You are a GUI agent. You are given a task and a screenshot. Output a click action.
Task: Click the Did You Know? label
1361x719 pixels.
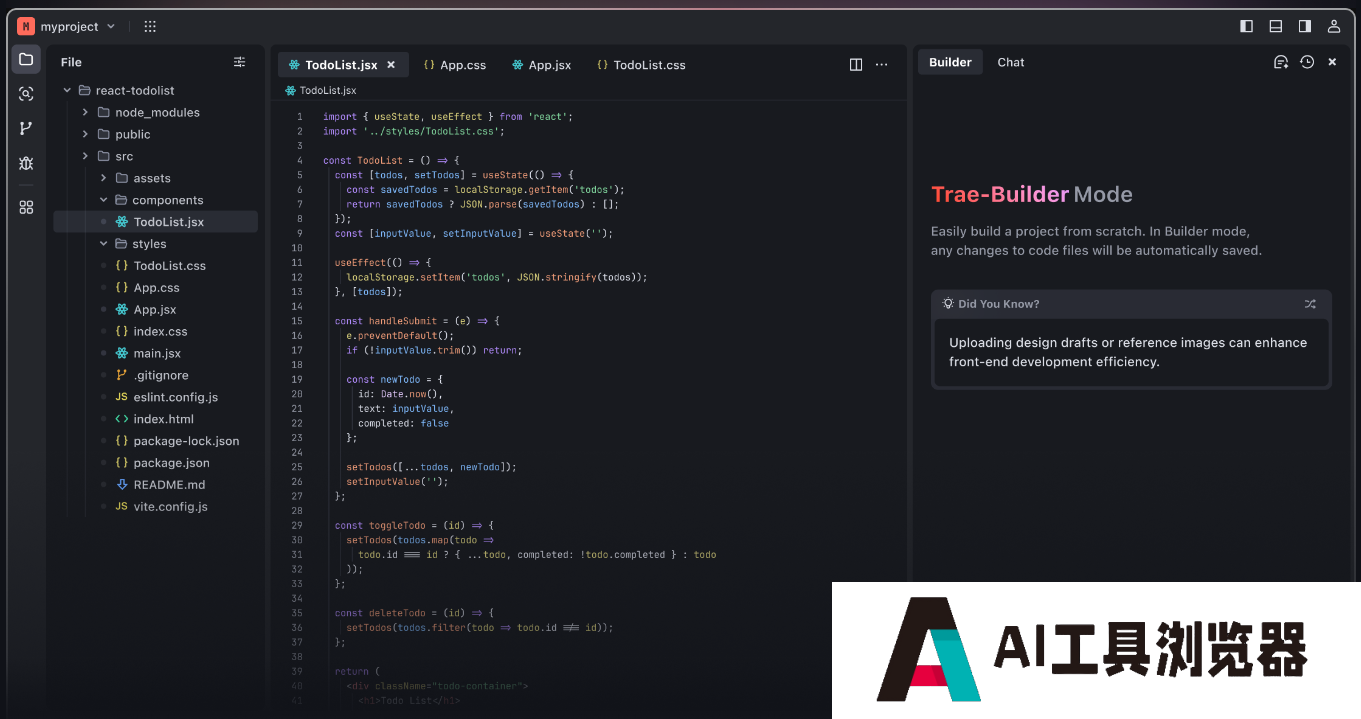pyautogui.click(x=998, y=304)
